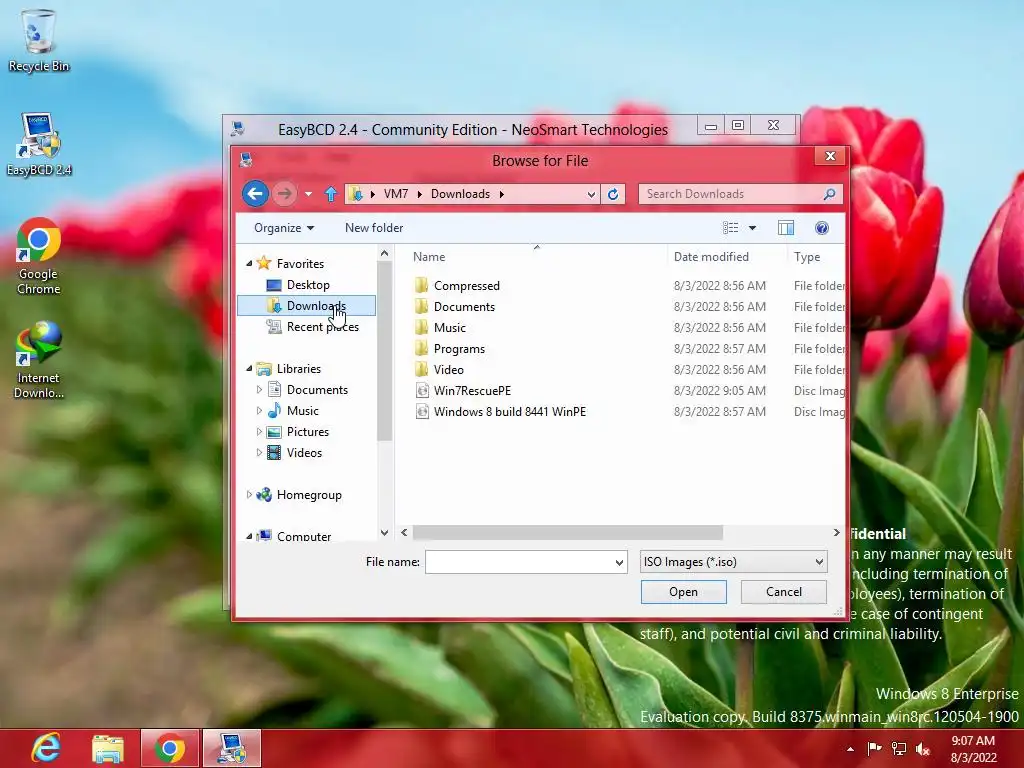Image resolution: width=1024 pixels, height=768 pixels.
Task: Show hidden system tray icons
Action: click(x=850, y=749)
